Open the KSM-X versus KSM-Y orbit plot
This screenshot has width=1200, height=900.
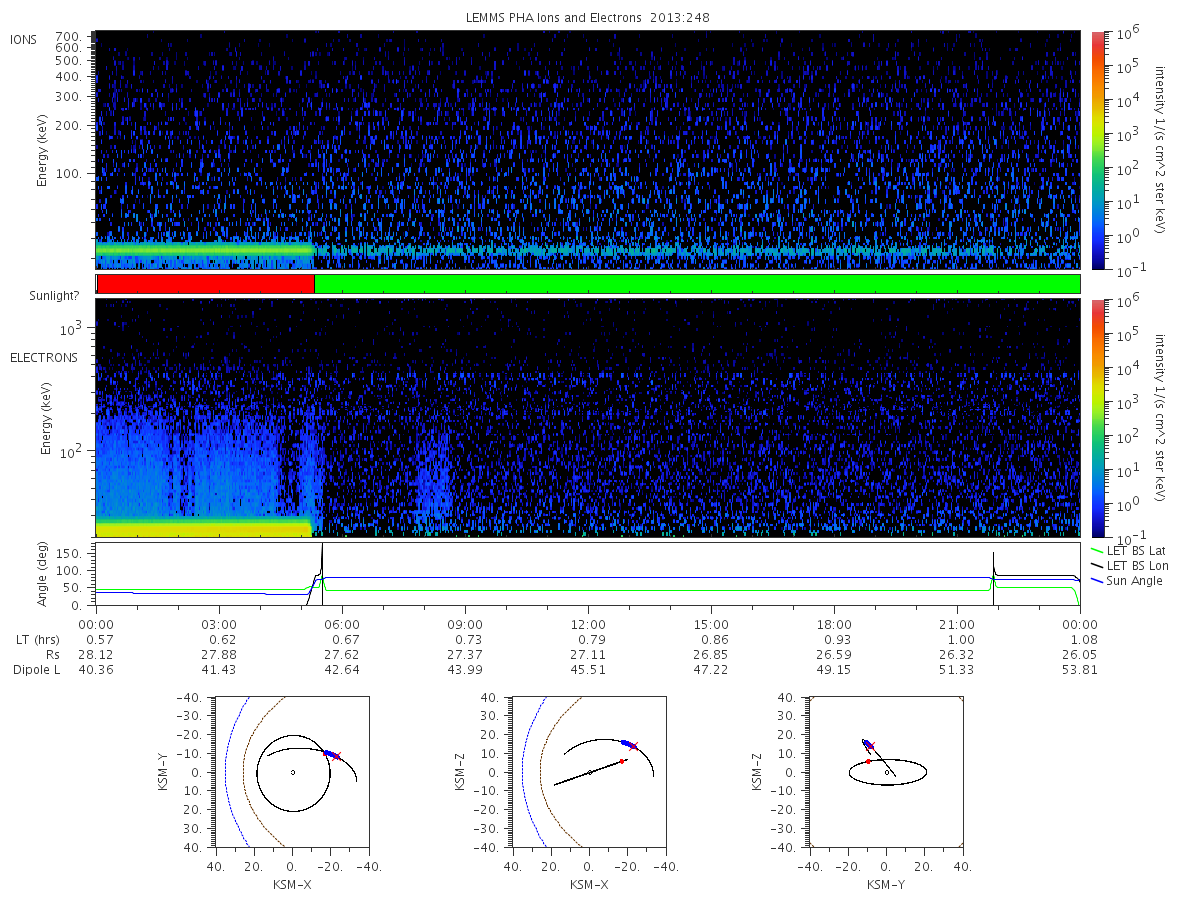coord(292,772)
